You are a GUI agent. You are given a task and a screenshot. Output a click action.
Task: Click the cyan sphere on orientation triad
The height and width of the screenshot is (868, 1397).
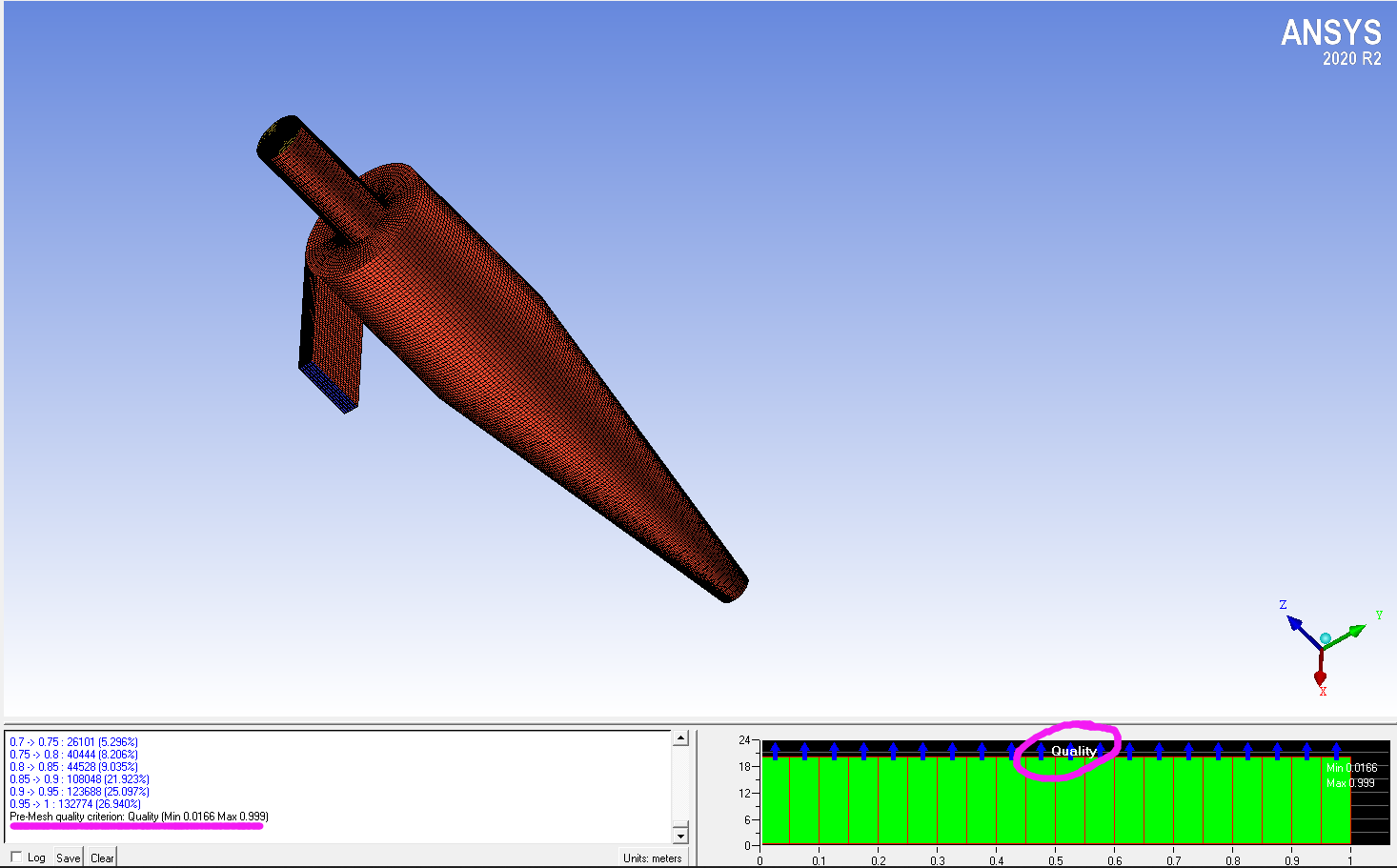[x=1325, y=638]
